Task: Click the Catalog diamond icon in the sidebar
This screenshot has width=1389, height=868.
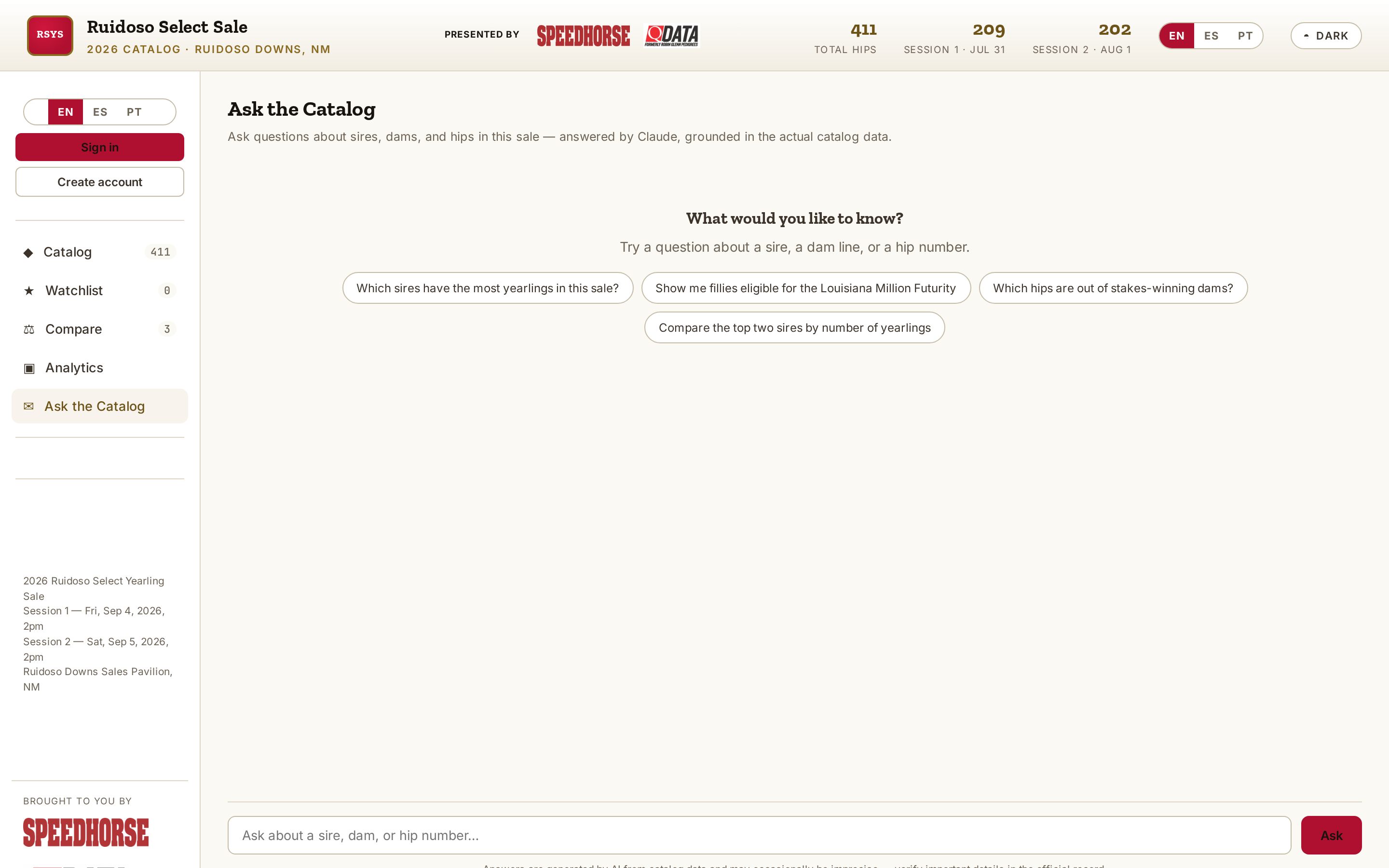Action: tap(28, 253)
